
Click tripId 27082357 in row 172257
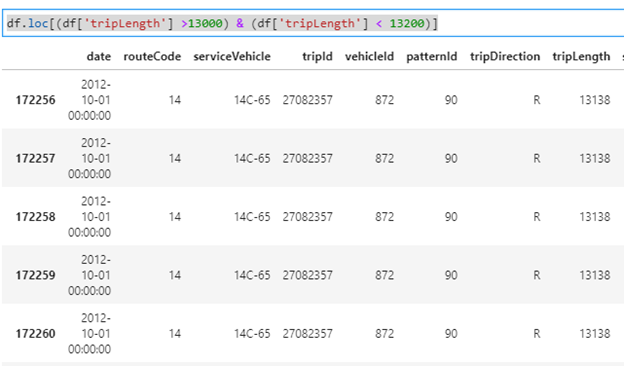(x=308, y=158)
